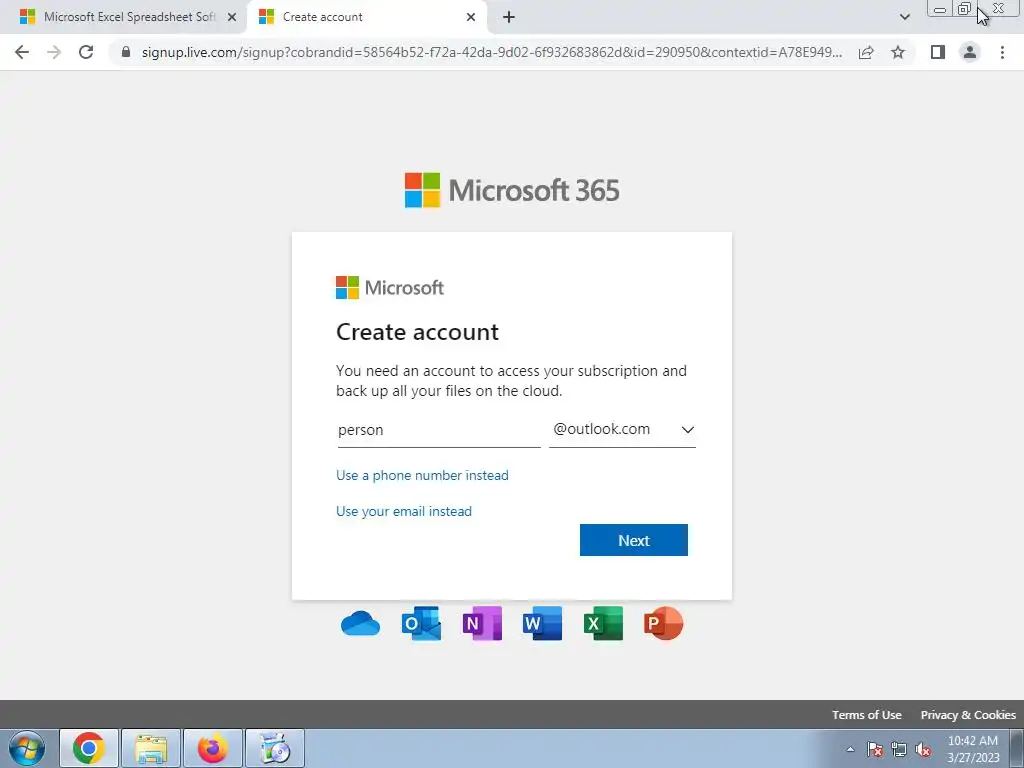The height and width of the screenshot is (768, 1024).
Task: View site security lock information
Action: pos(126,52)
